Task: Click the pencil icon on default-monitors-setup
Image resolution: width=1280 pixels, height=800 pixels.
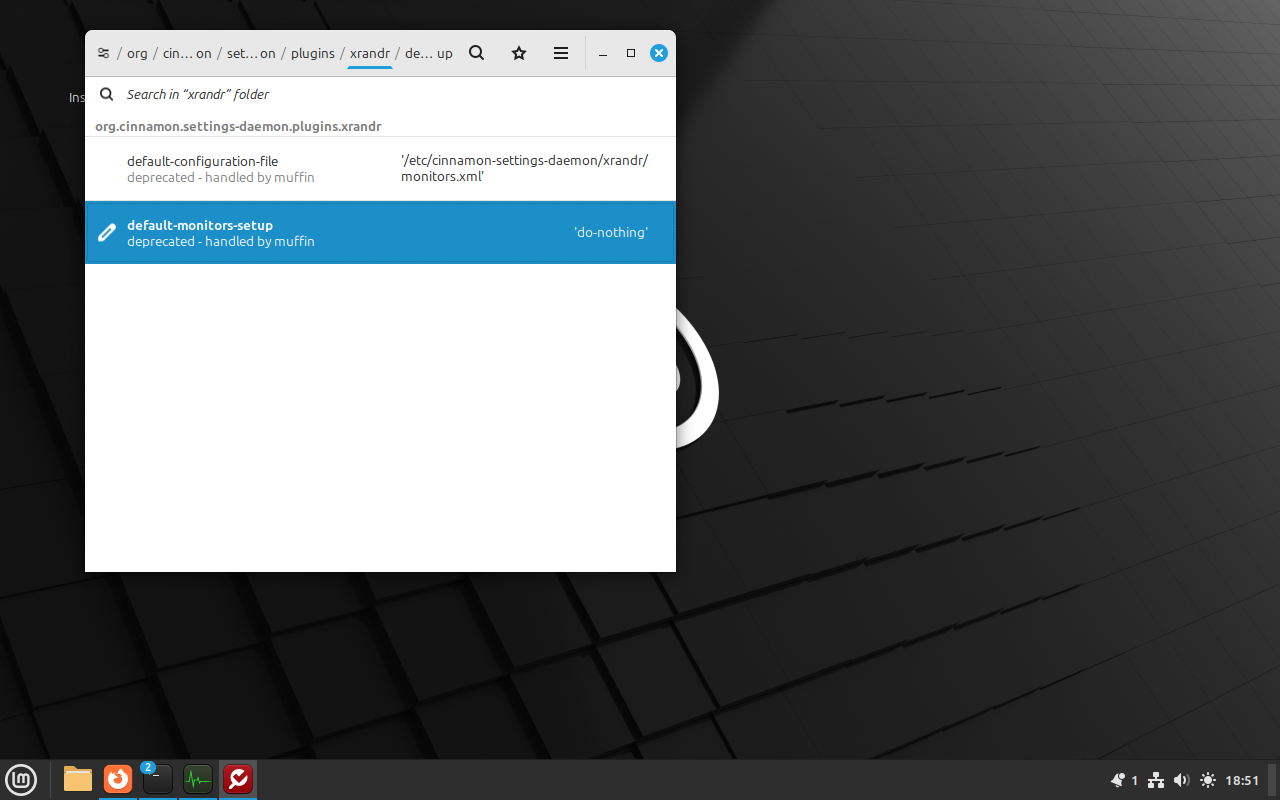Action: (x=107, y=233)
